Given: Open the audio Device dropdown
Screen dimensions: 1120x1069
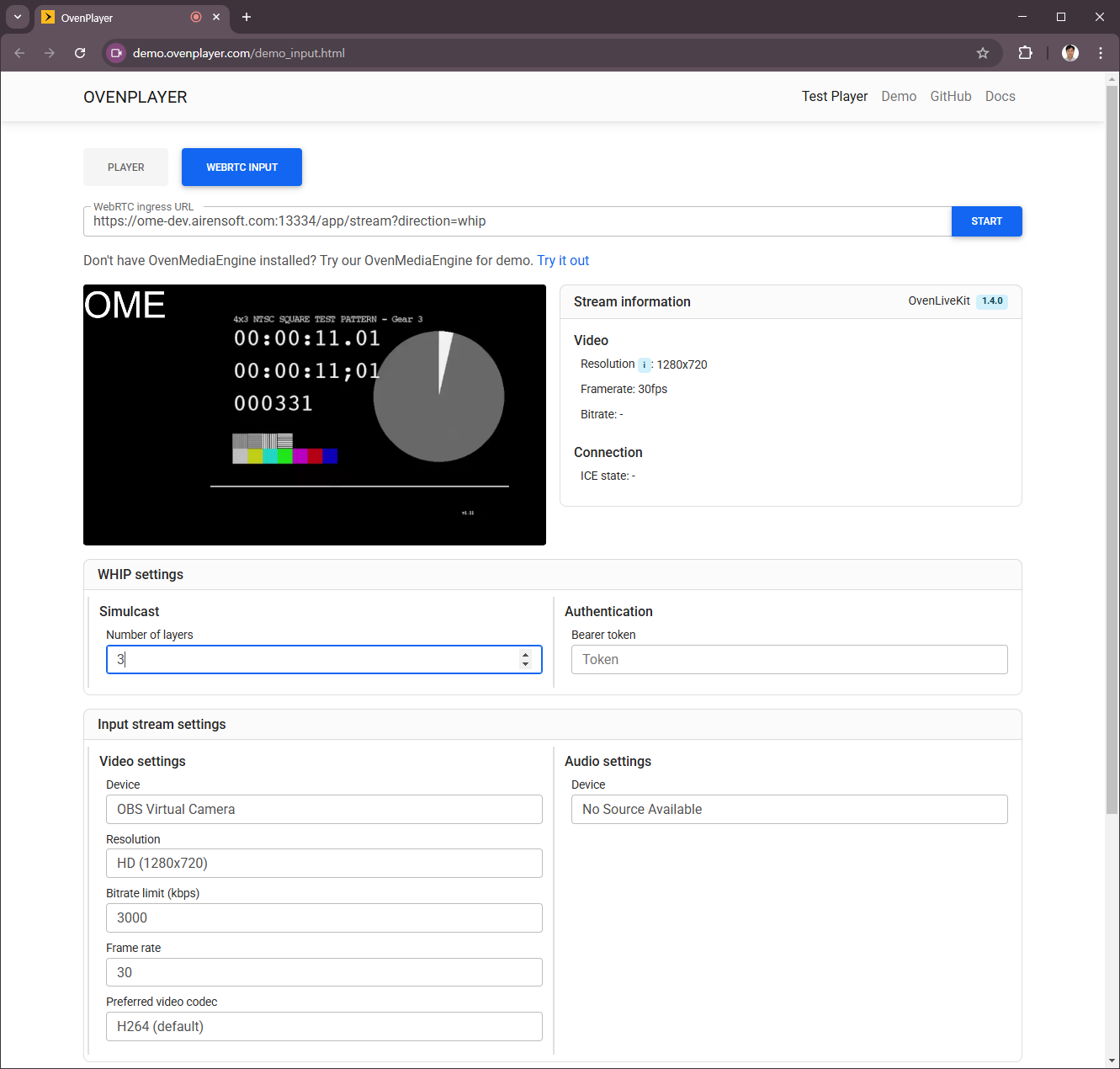Looking at the screenshot, I should click(x=789, y=809).
